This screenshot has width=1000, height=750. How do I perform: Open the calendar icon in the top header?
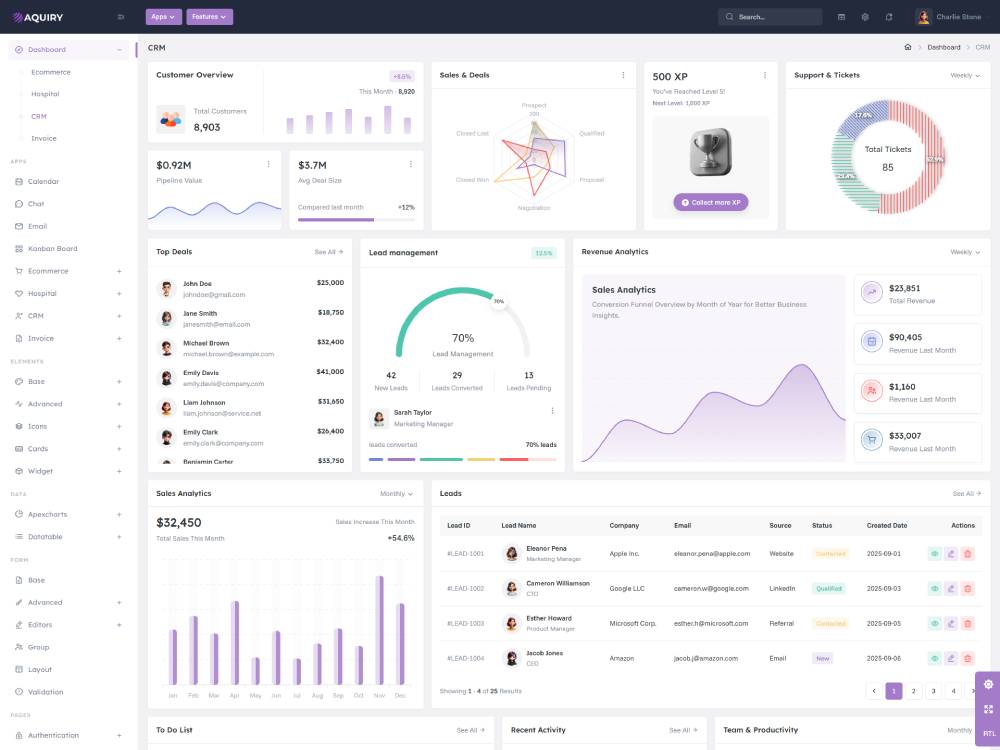coord(841,17)
